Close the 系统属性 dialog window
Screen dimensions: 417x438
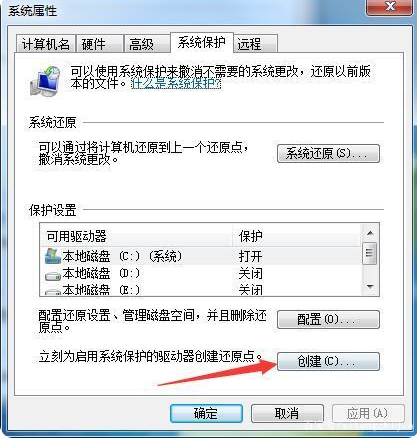click(x=390, y=7)
